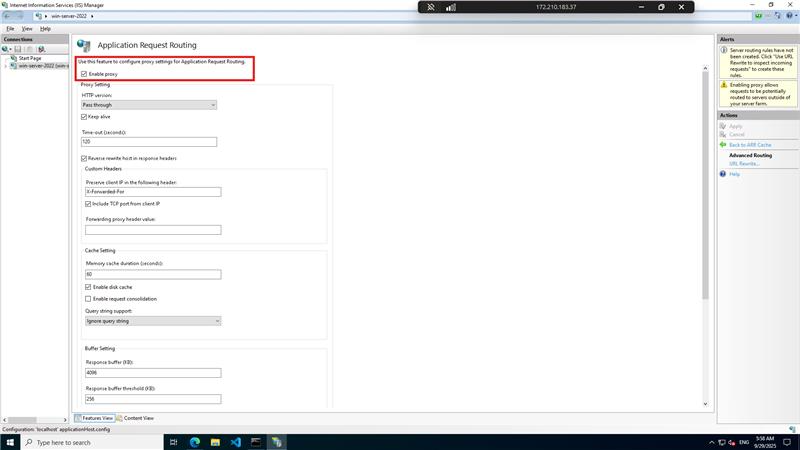Click the Application Request Routing feature icon

click(x=84, y=45)
